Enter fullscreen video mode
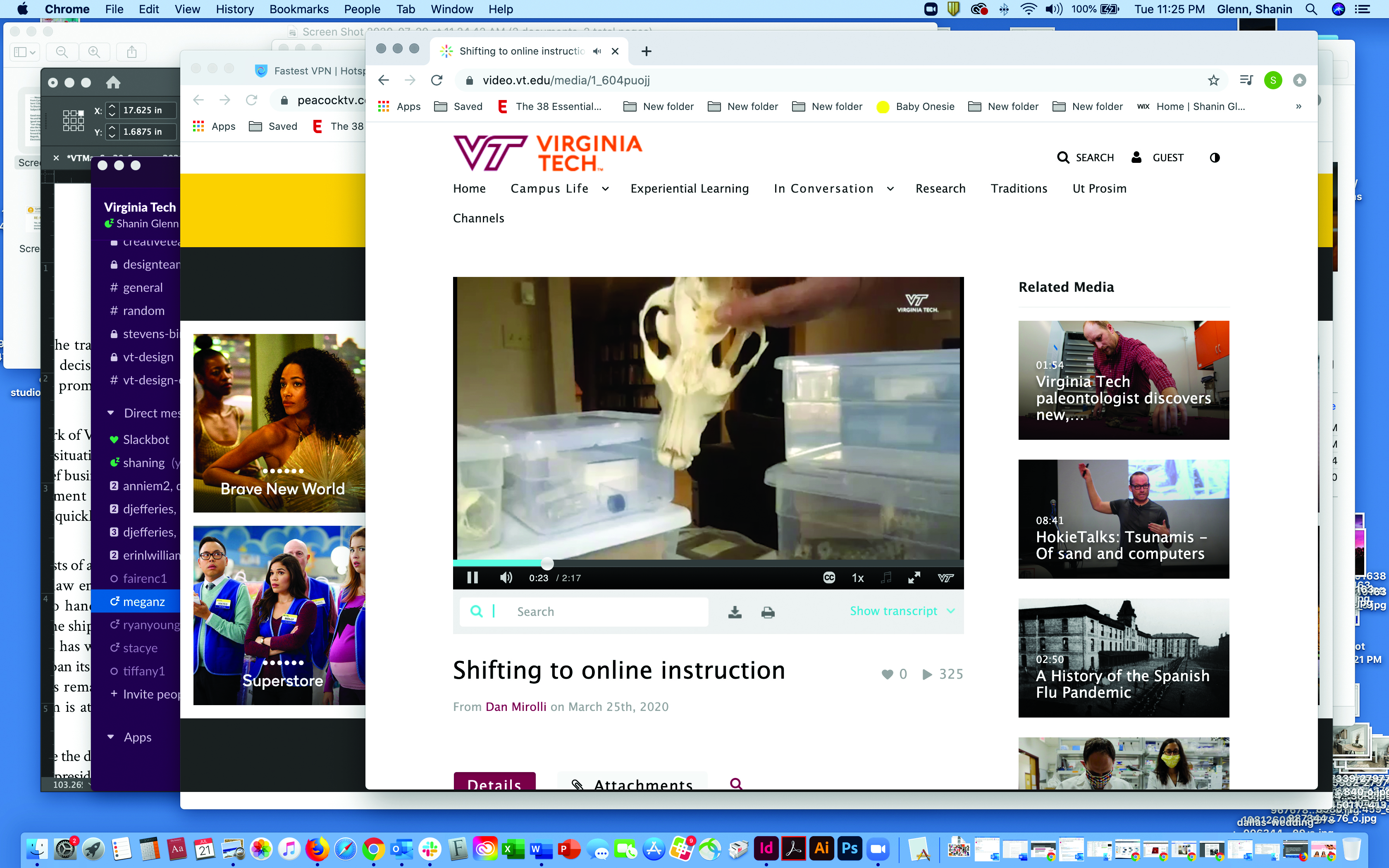 (914, 577)
